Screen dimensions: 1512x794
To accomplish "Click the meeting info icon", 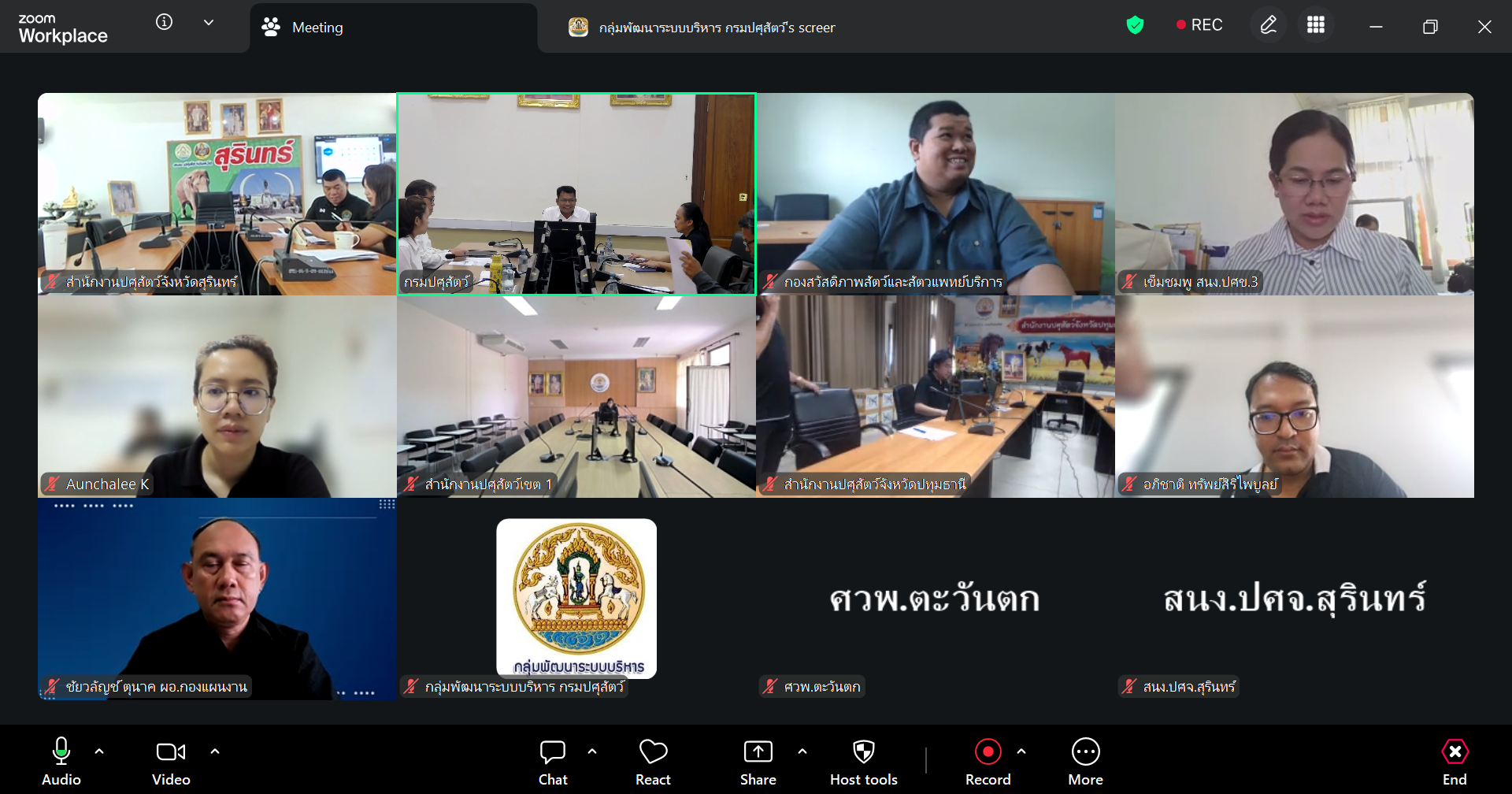I will [x=164, y=22].
